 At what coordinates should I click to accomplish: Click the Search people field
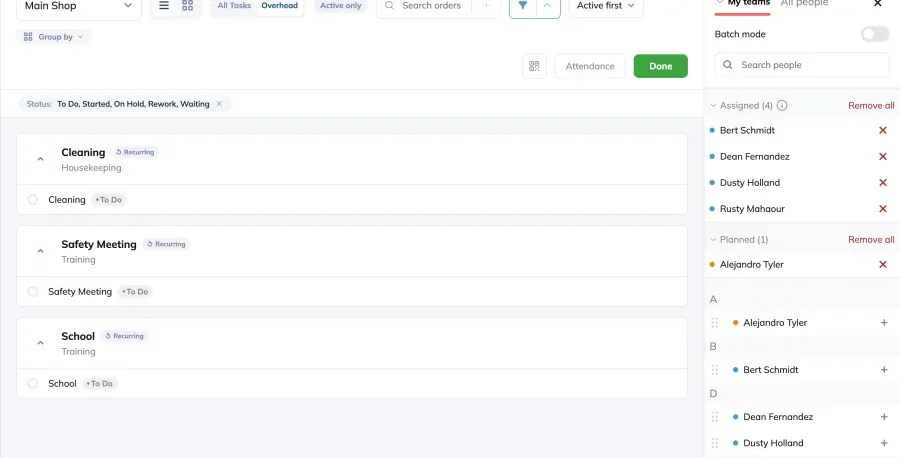point(802,65)
